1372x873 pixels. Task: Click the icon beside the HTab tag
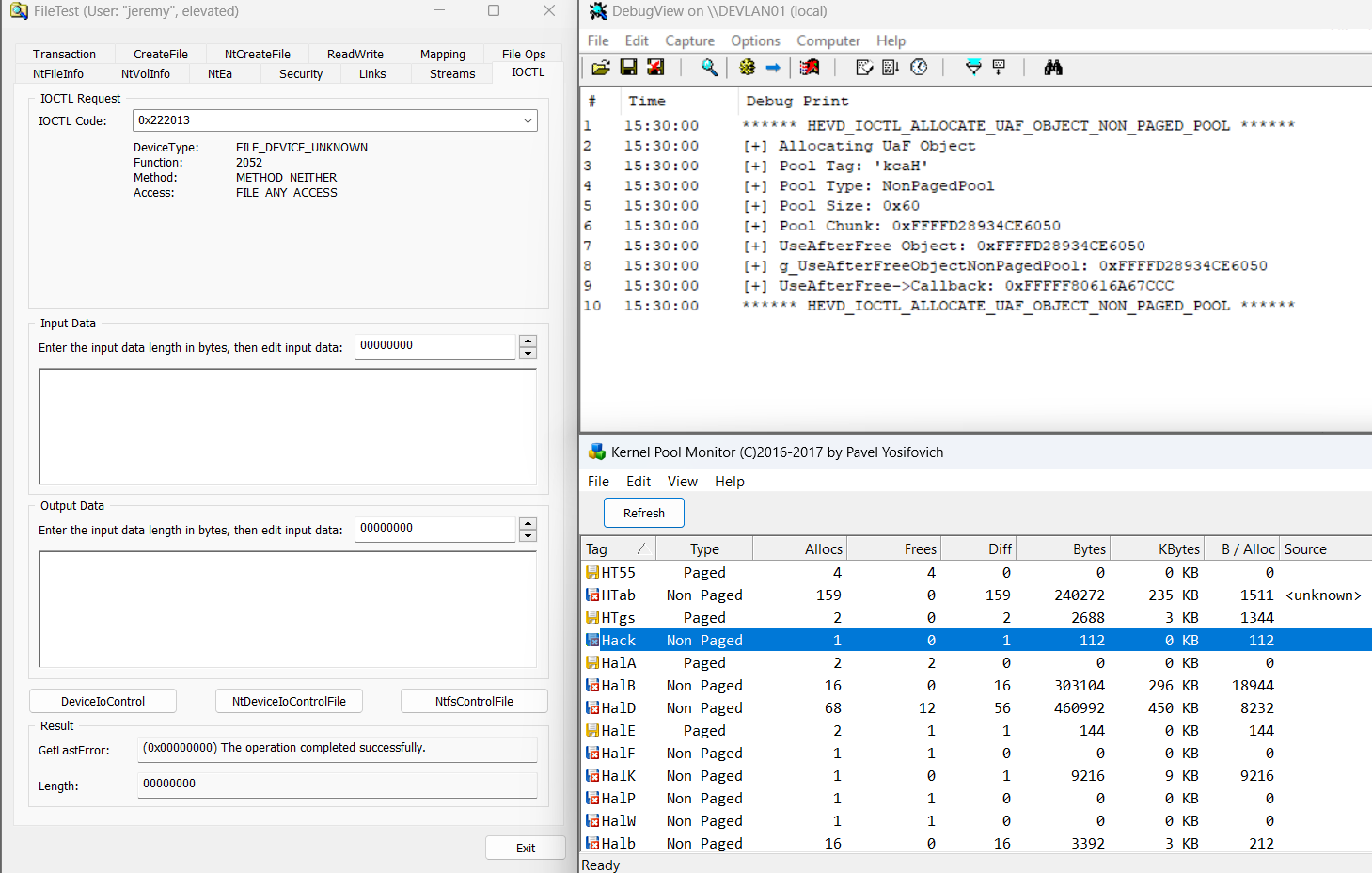(592, 595)
